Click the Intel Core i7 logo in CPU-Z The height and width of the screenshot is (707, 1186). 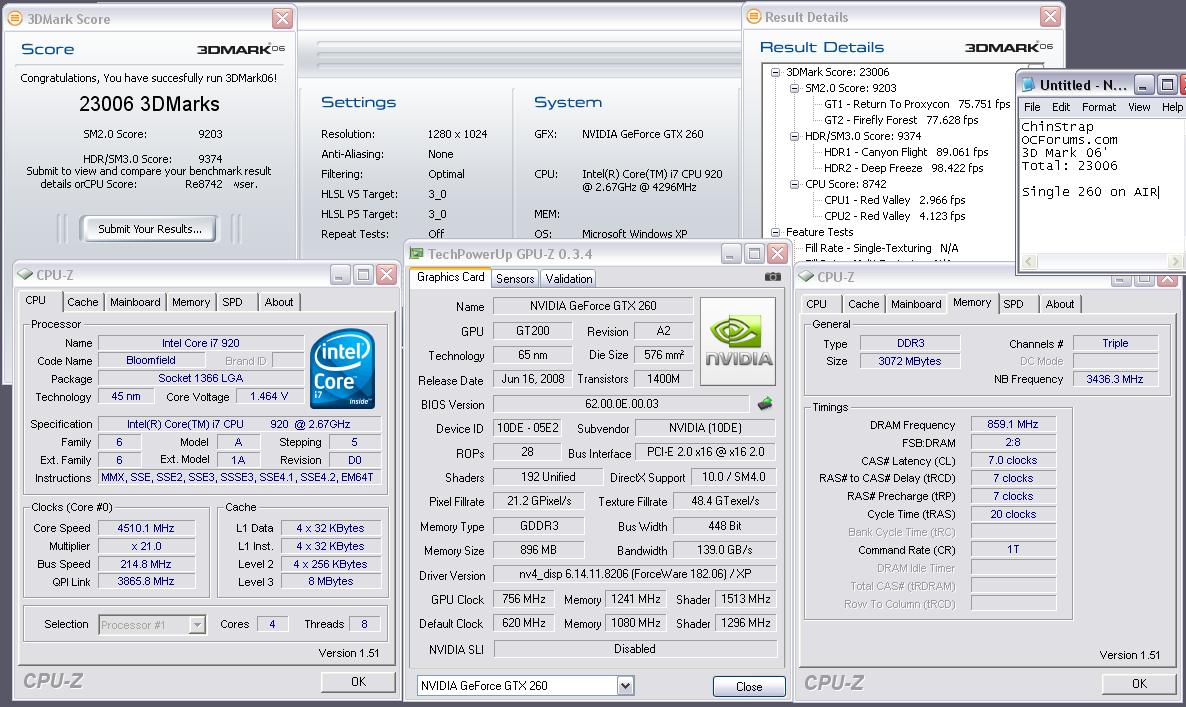(343, 368)
